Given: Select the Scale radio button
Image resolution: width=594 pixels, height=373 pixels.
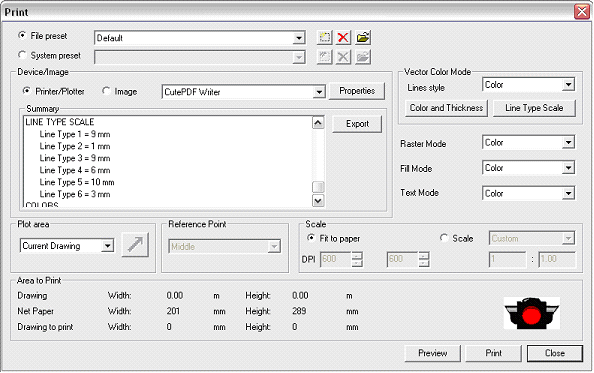Looking at the screenshot, I should point(444,238).
